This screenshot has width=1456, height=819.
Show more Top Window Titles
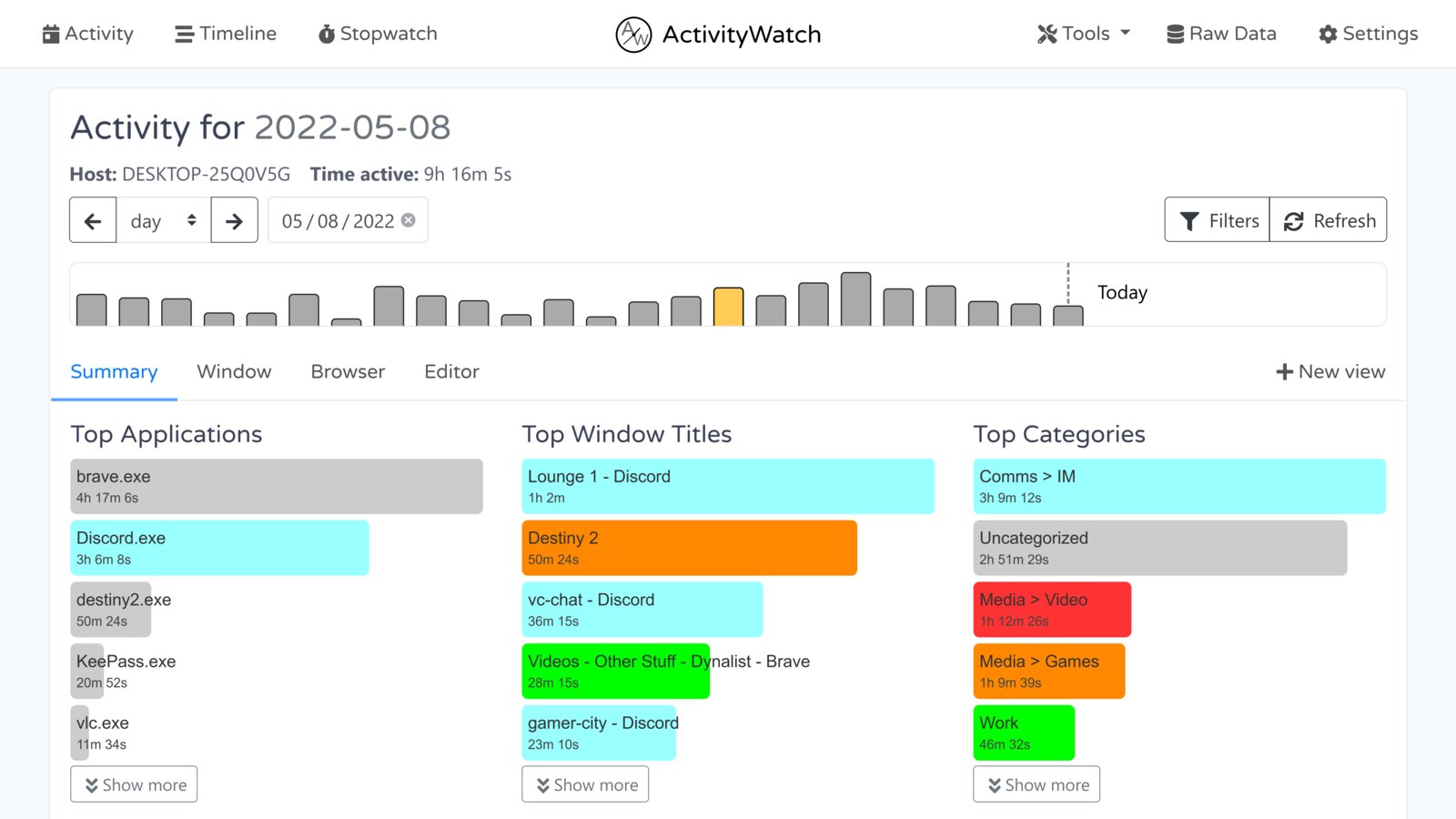pos(585,784)
